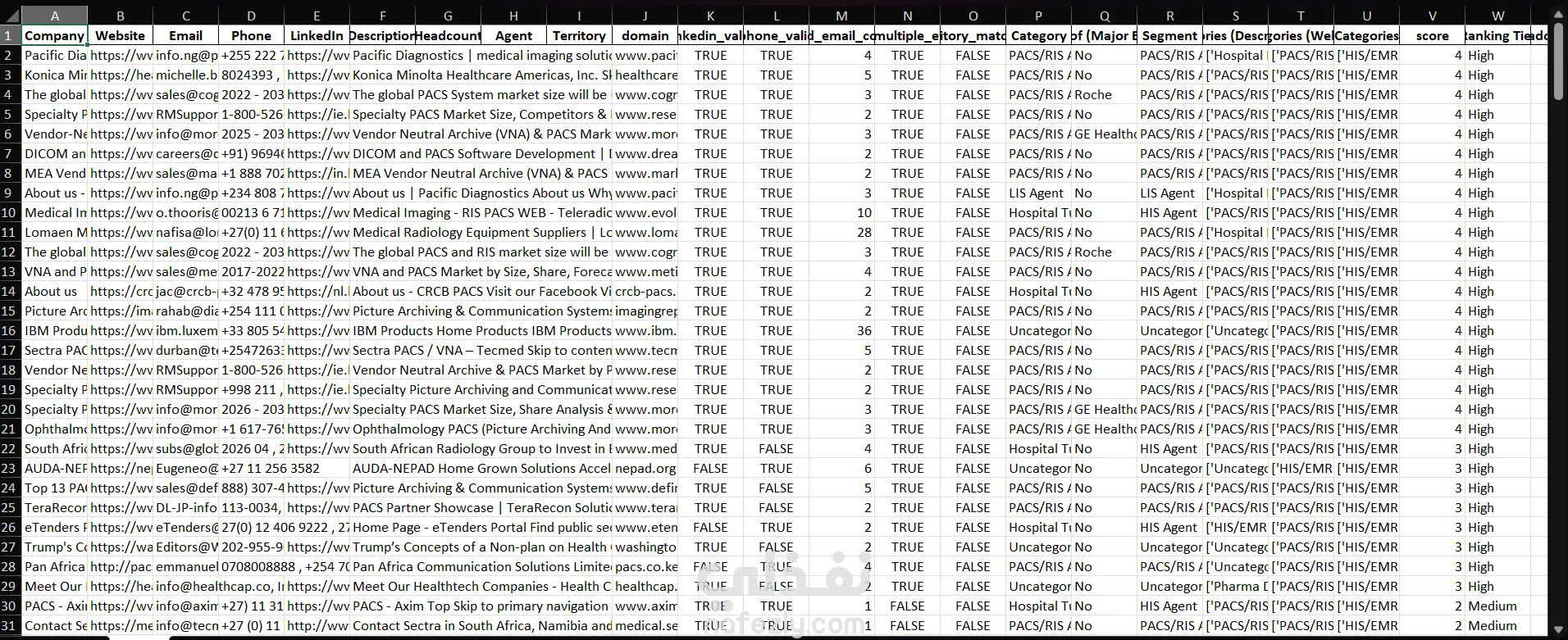Viewport: 1568px width, 640px height.
Task: Click the 'Agent' header cell
Action: click(513, 35)
